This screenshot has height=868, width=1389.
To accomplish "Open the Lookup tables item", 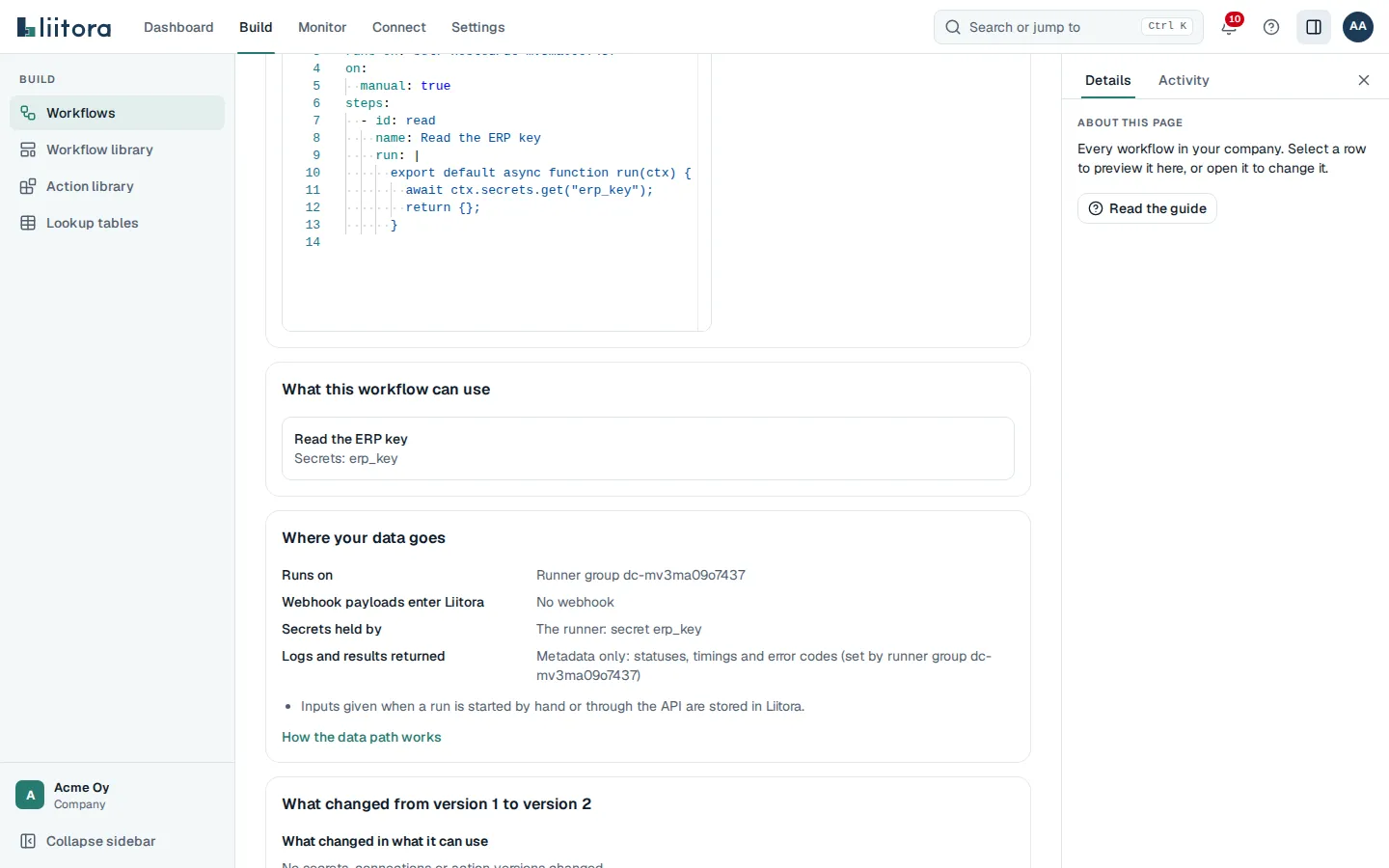I will (x=117, y=223).
